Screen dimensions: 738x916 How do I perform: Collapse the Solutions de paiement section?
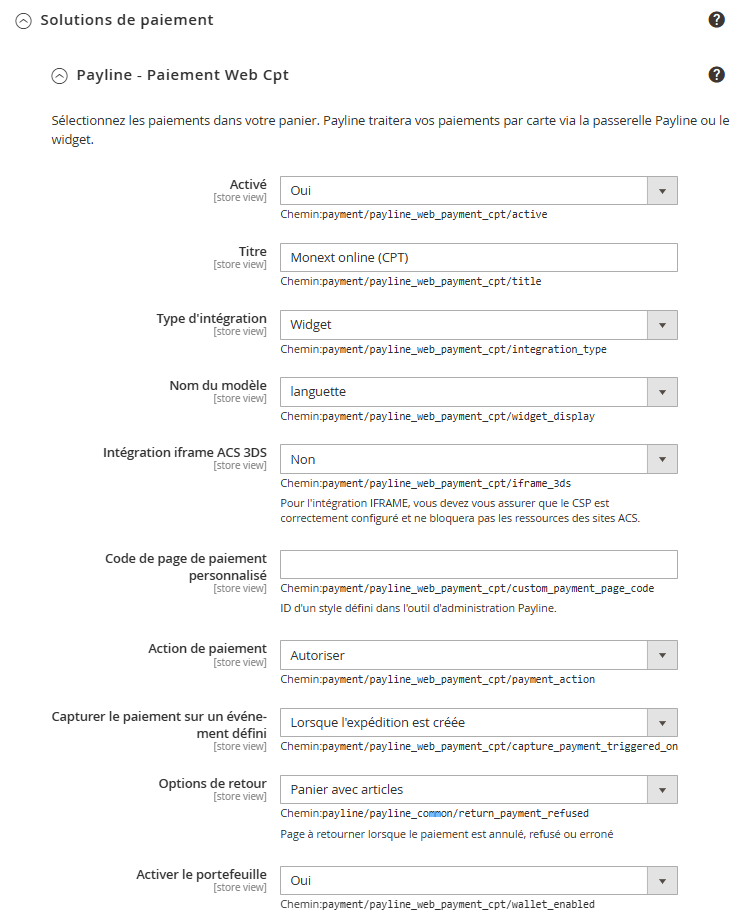24,20
